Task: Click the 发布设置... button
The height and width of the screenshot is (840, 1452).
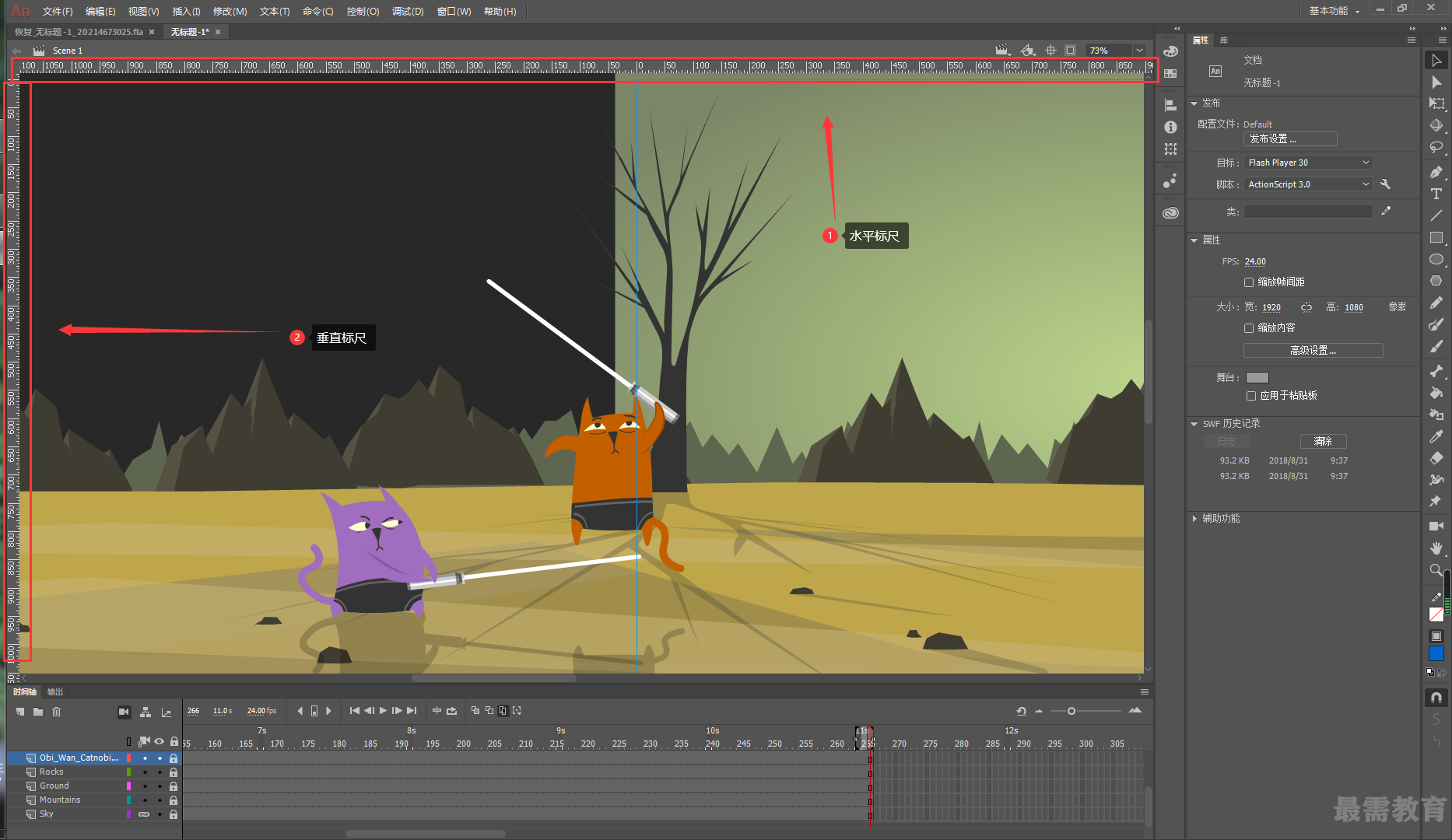Action: [1290, 139]
